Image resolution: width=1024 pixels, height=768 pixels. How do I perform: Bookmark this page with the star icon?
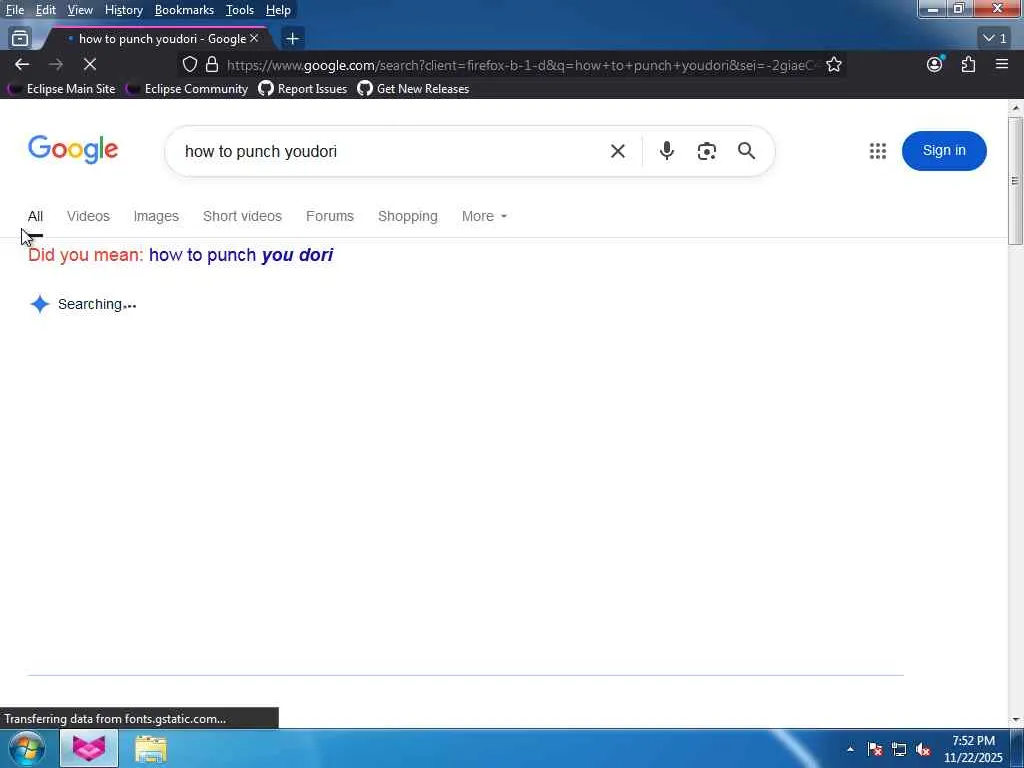(833, 65)
